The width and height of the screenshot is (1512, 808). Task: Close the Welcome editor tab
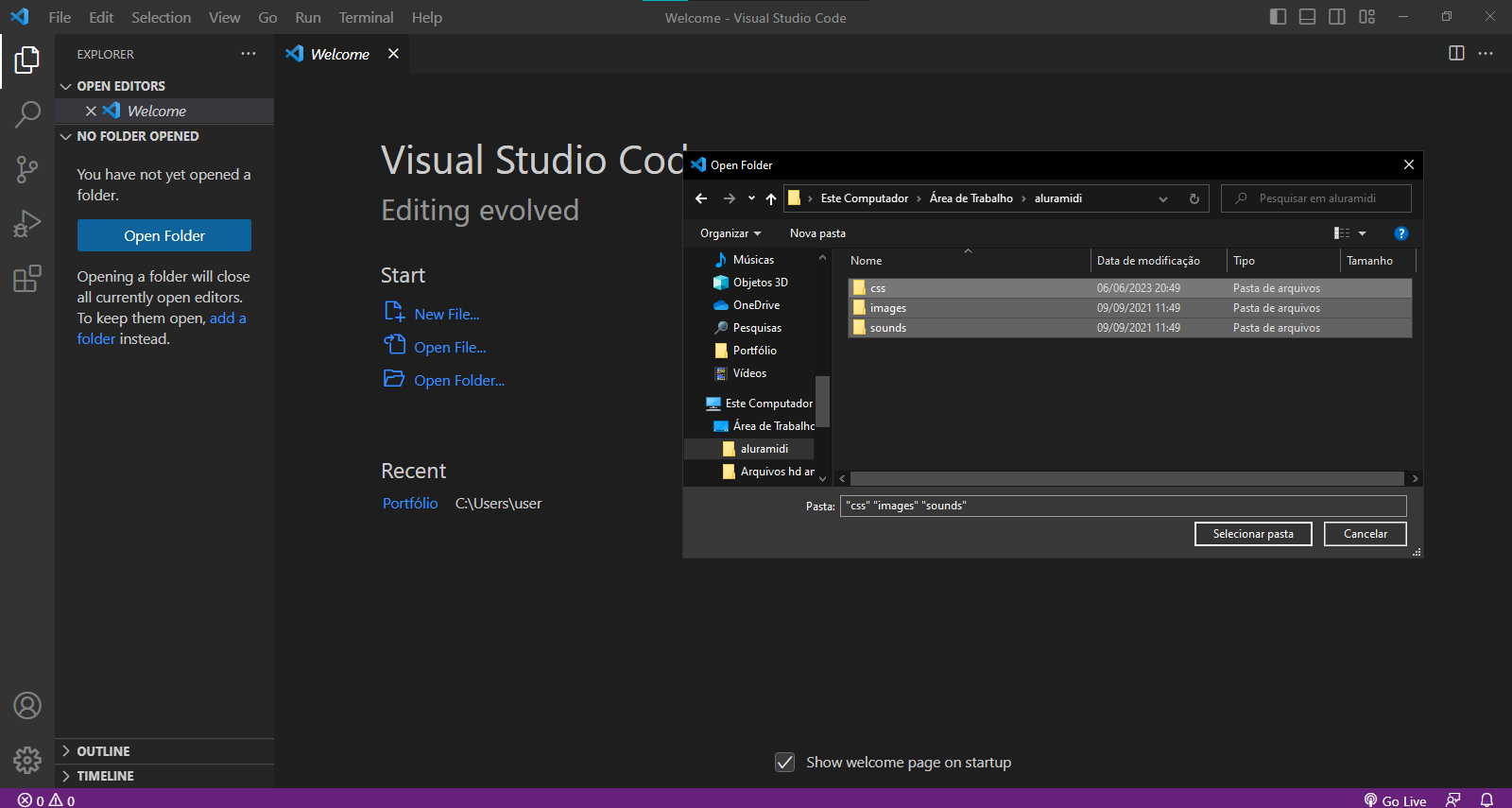coord(393,54)
